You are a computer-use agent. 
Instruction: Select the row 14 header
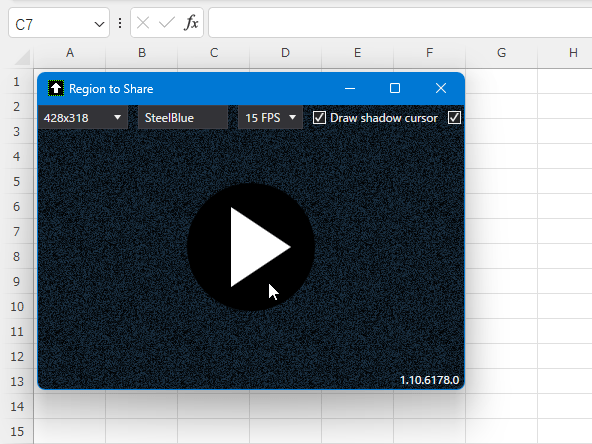[17, 407]
